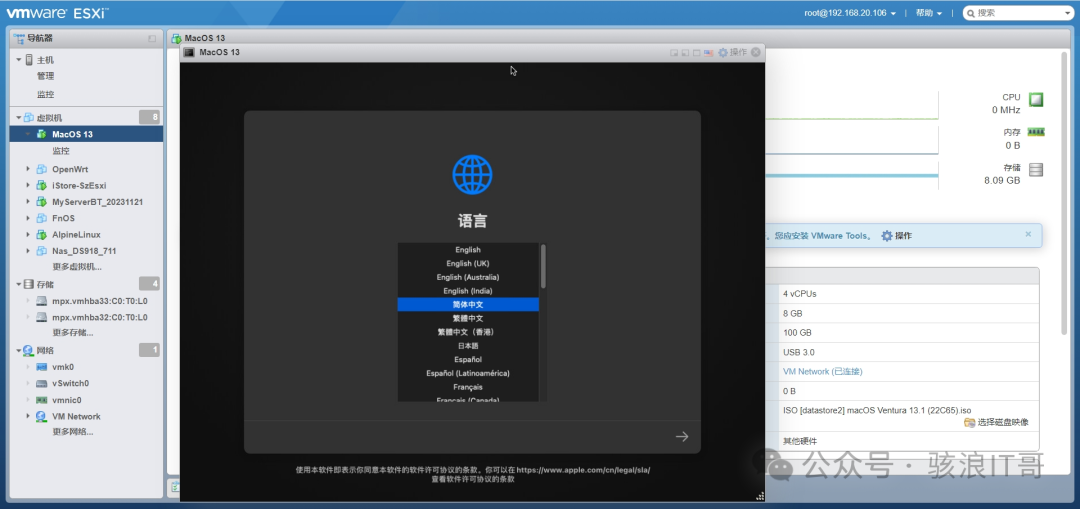
Task: Click 操作 in VMware Tools banner
Action: [x=897, y=236]
